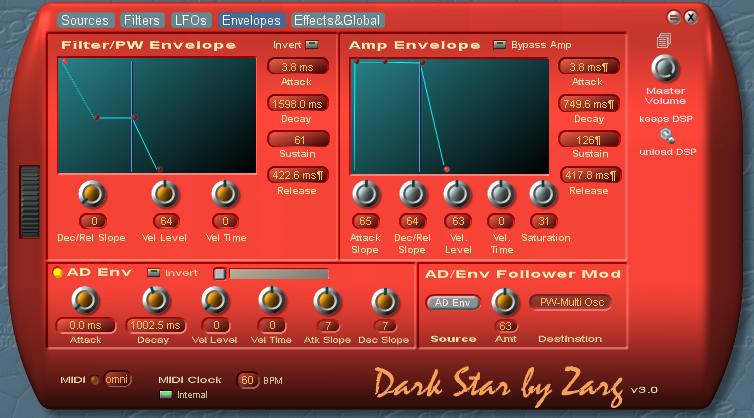Click the Amp envelope Attack 3.8 ms field
This screenshot has width=754, height=418.
point(589,67)
